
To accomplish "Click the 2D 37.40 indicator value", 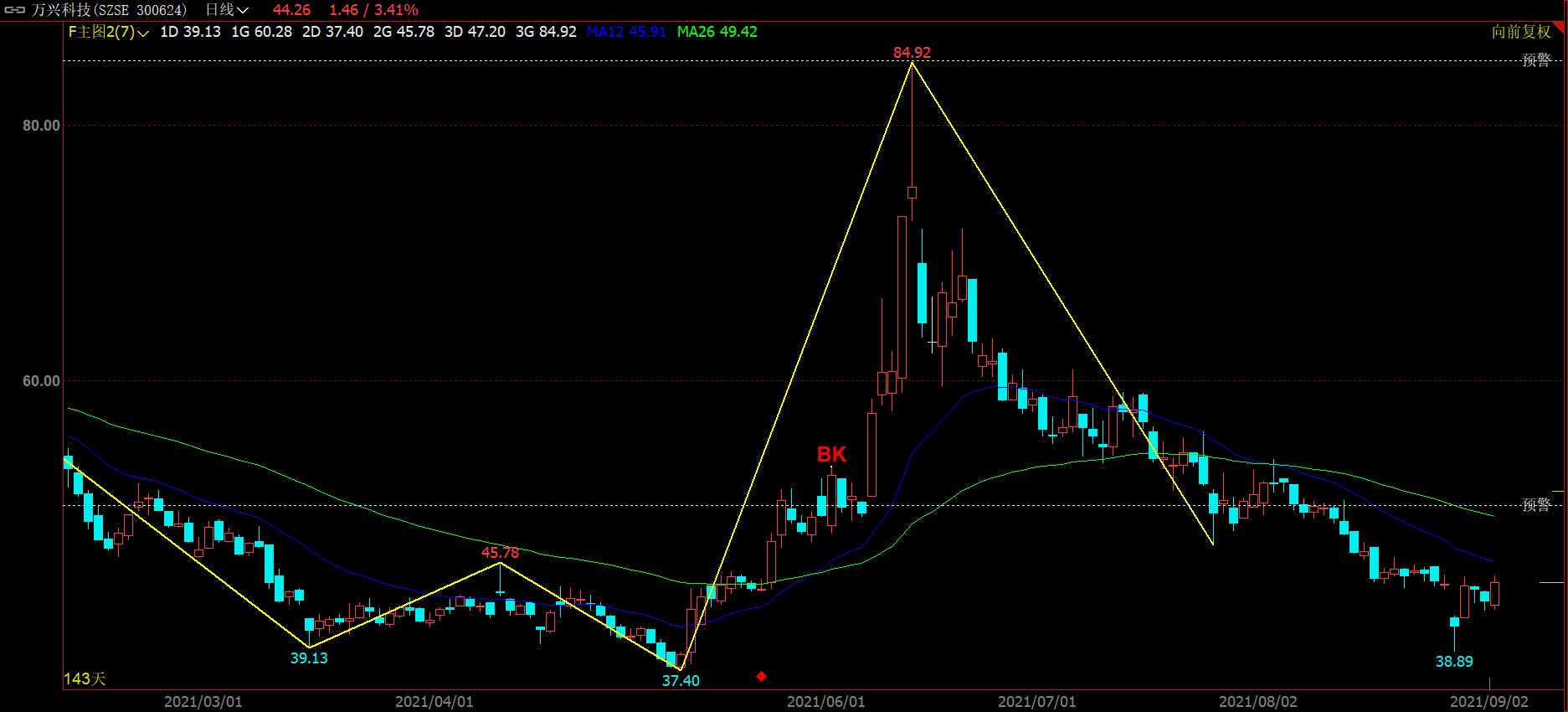I will 333,32.
